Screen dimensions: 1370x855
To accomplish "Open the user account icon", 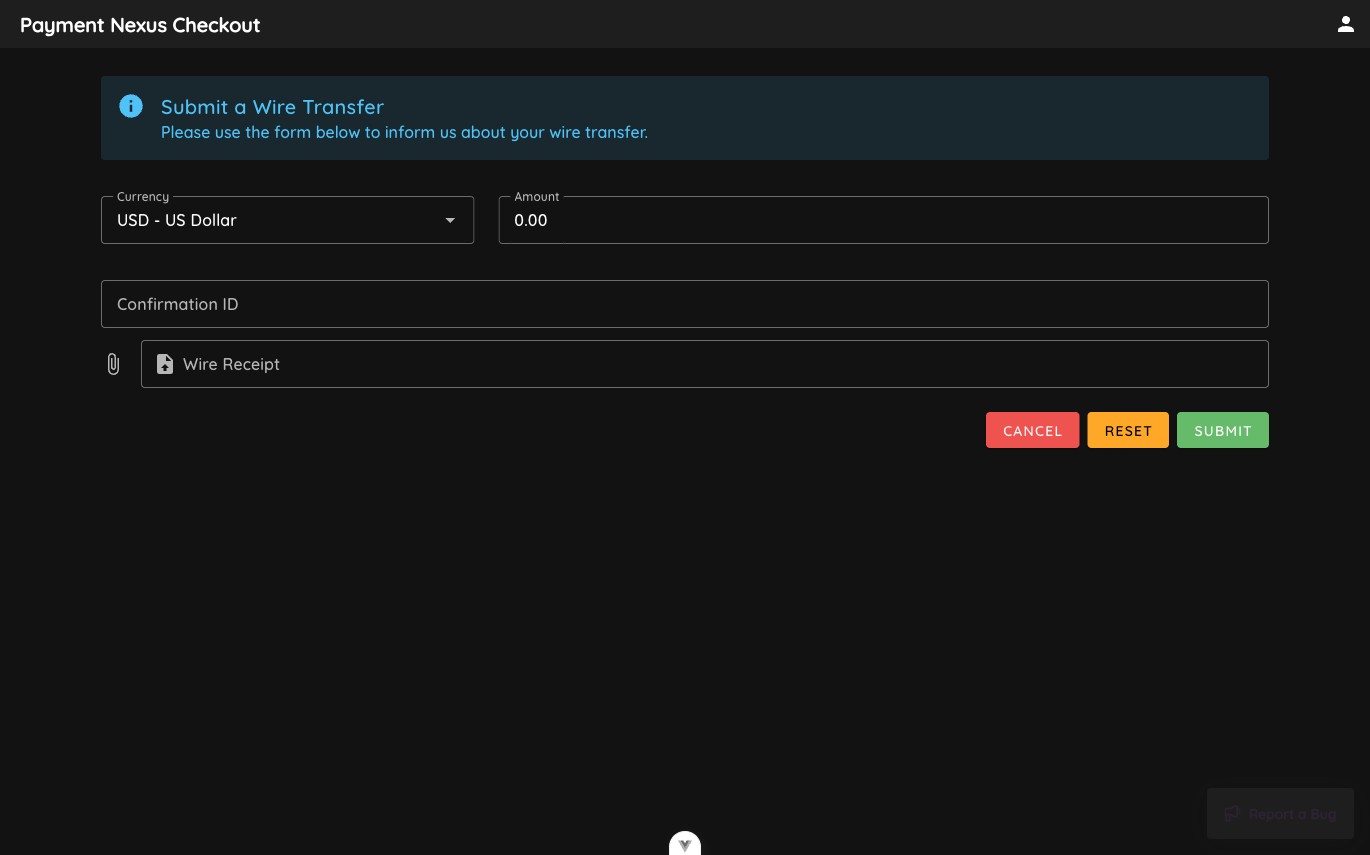I will (x=1345, y=24).
